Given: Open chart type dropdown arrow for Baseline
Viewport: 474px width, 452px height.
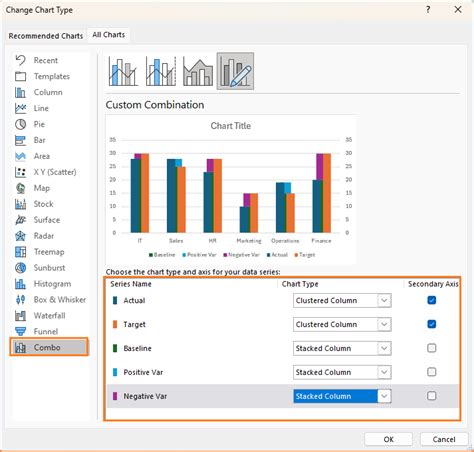Looking at the screenshot, I should [x=384, y=348].
